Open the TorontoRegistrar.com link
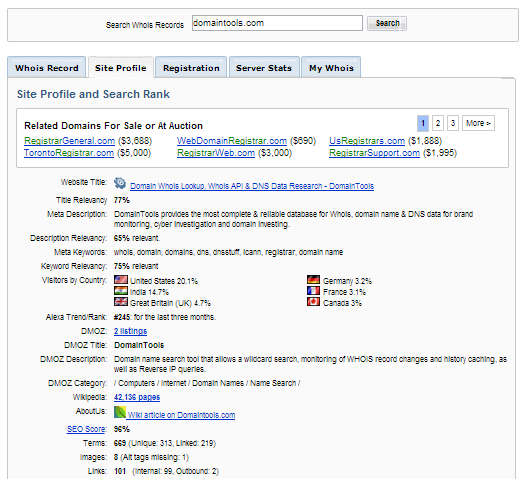Screen dimensions: 523x479 tap(69, 153)
